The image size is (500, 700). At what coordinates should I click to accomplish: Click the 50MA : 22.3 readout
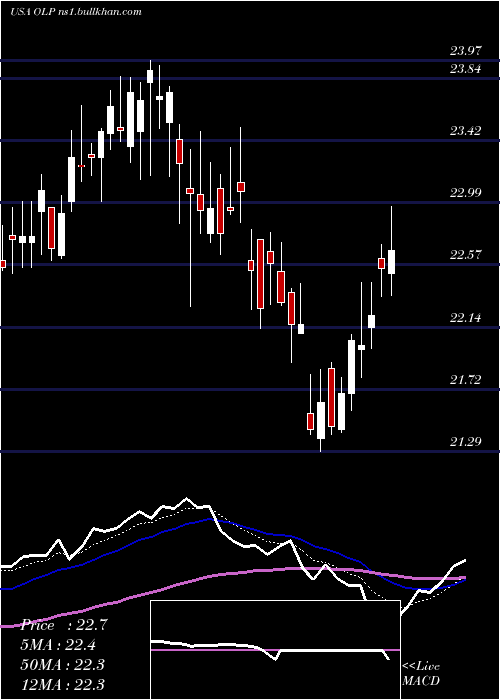(62, 664)
